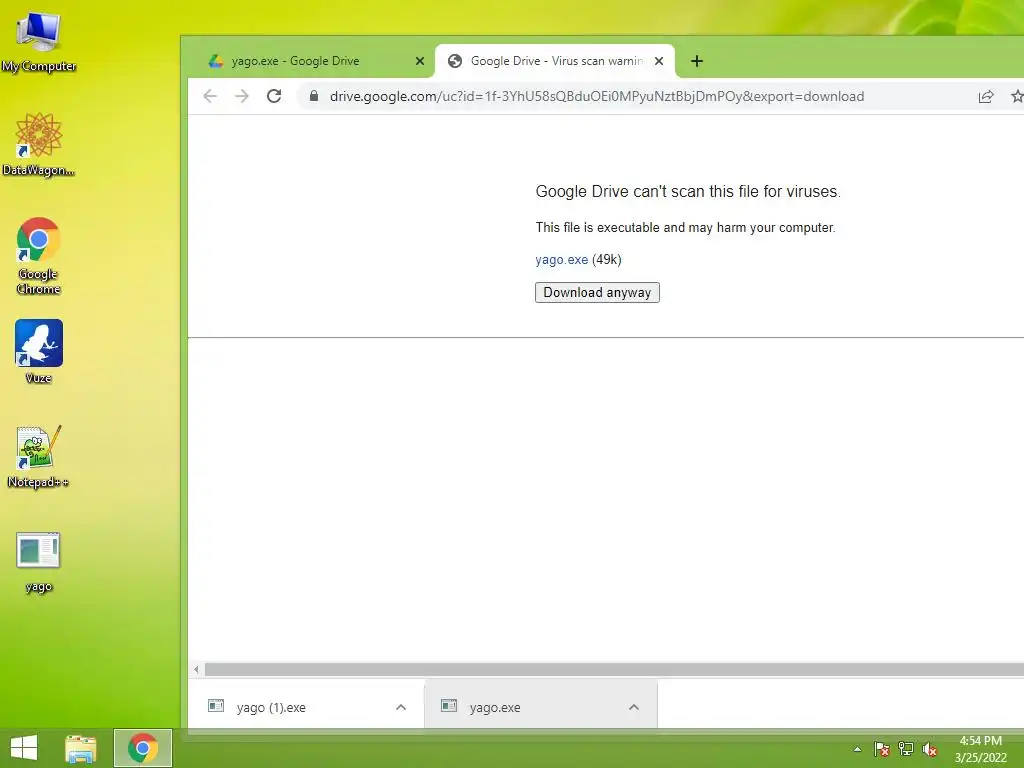Close the yago.exe - Google Drive tab

tap(420, 61)
